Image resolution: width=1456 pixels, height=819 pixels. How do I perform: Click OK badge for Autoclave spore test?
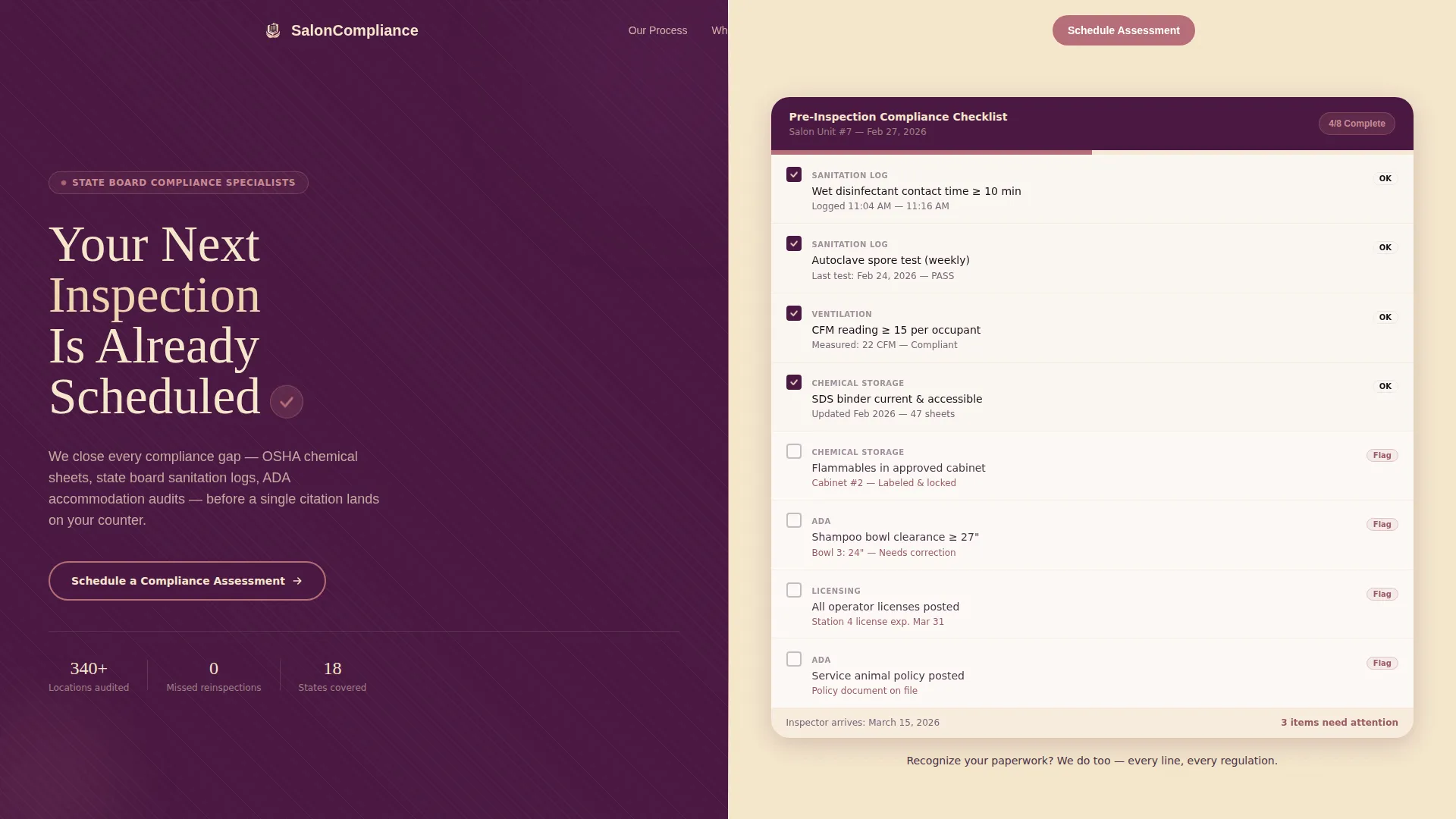pyautogui.click(x=1385, y=247)
